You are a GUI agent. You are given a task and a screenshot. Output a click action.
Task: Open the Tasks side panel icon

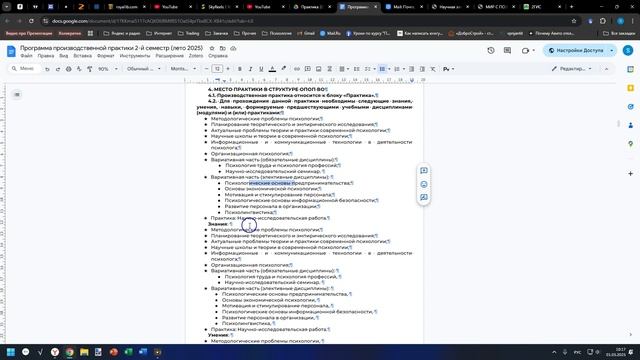coord(631,107)
